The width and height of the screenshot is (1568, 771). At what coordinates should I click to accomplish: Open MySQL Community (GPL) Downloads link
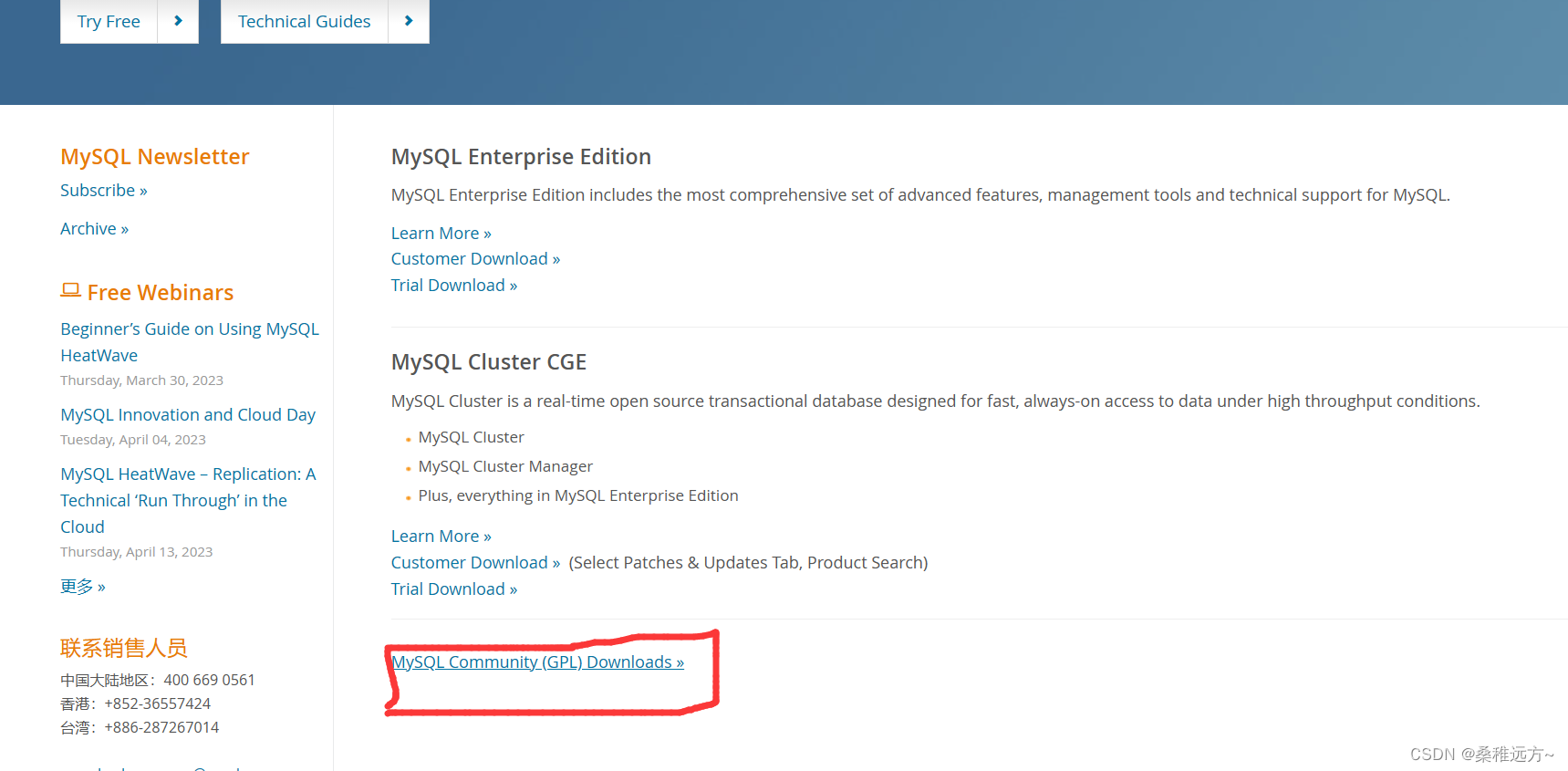538,662
